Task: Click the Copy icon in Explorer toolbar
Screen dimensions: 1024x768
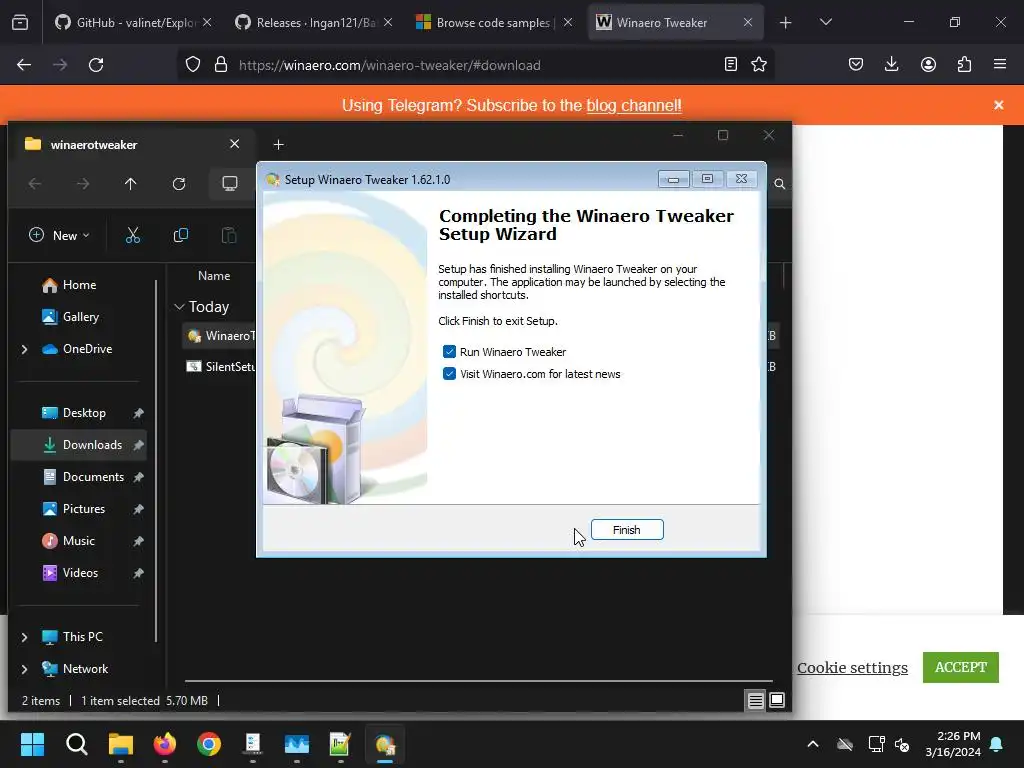Action: tap(181, 235)
